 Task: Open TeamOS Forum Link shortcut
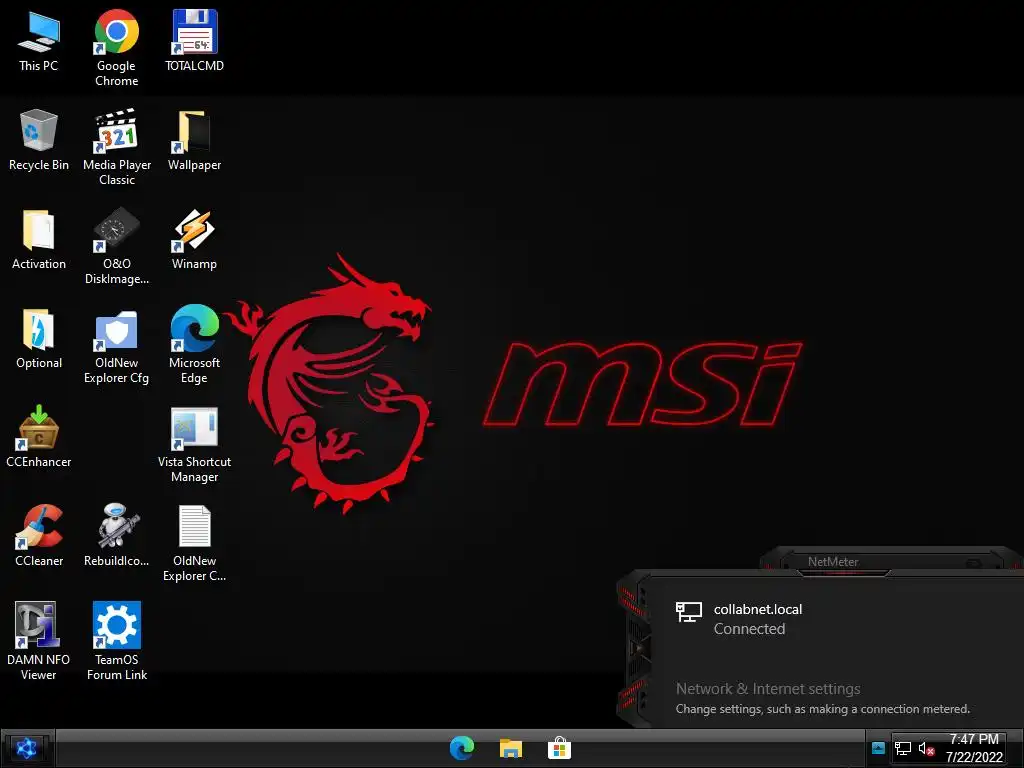(x=116, y=642)
